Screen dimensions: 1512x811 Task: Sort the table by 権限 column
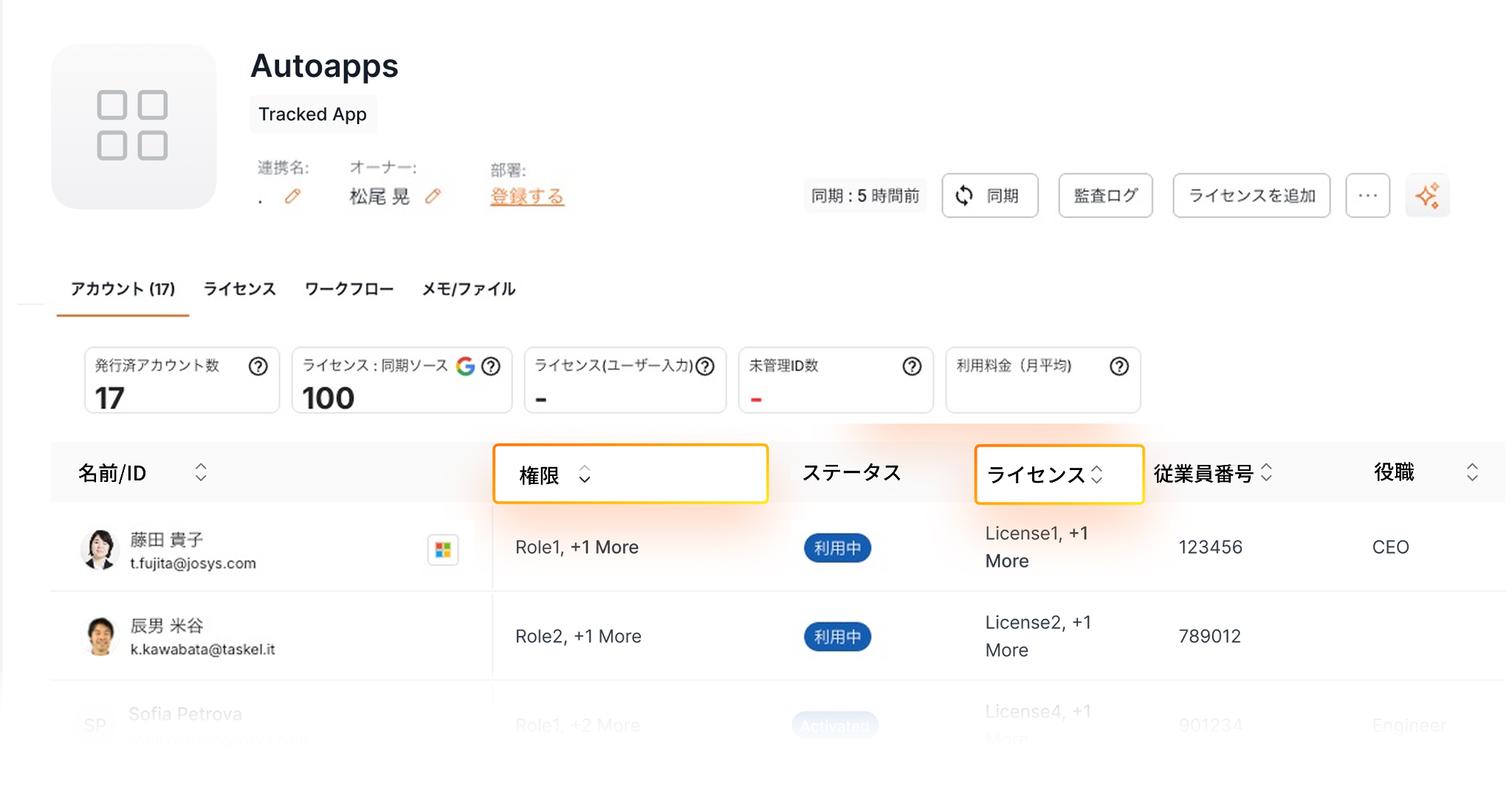[x=585, y=474]
